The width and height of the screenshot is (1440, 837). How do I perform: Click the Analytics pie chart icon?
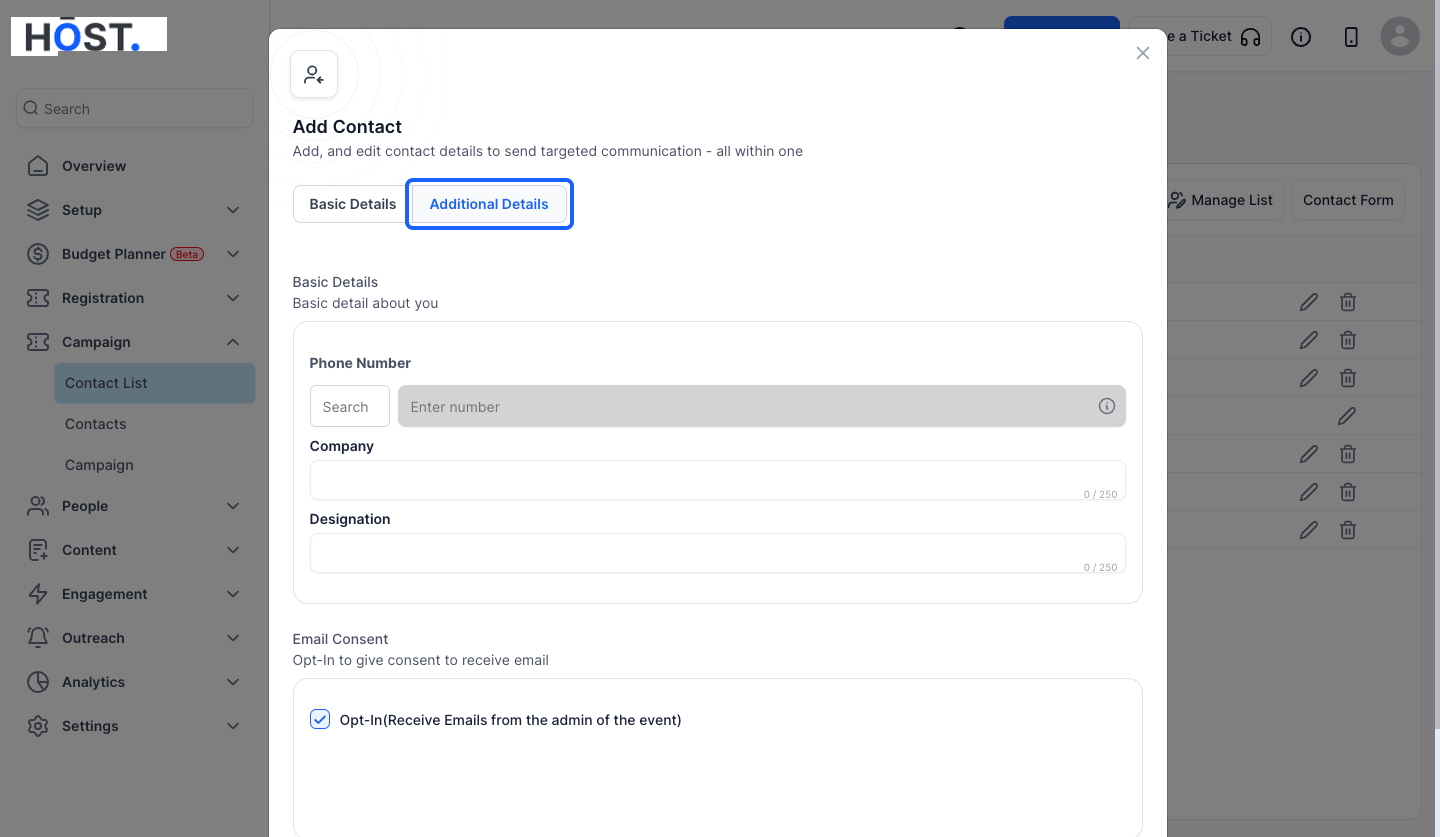38,682
